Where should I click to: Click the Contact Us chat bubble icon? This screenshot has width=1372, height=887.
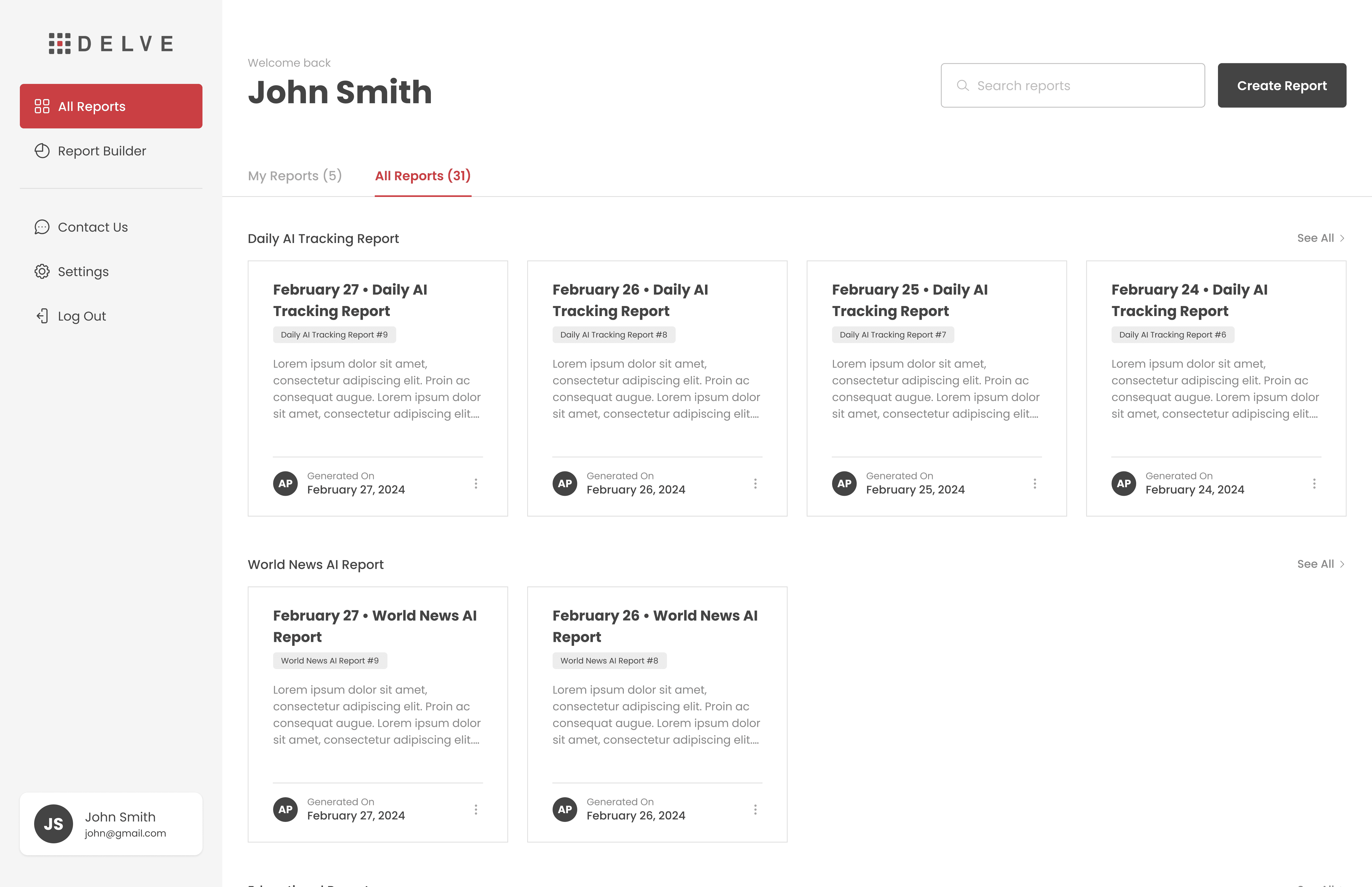(42, 227)
